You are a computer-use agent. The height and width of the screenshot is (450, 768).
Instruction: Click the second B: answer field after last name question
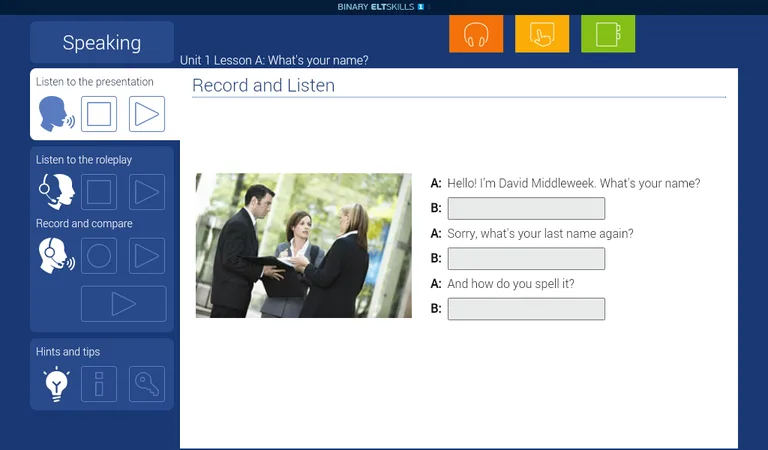527,259
